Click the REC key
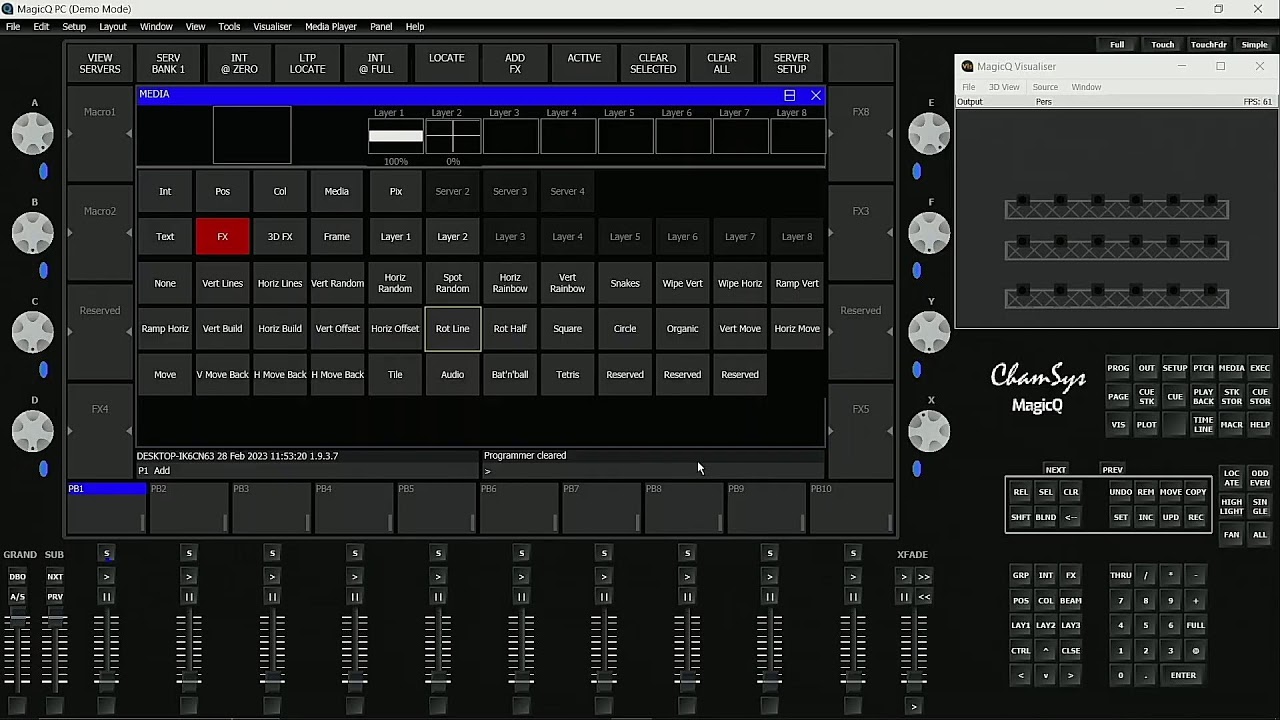1280x720 pixels. click(1196, 517)
